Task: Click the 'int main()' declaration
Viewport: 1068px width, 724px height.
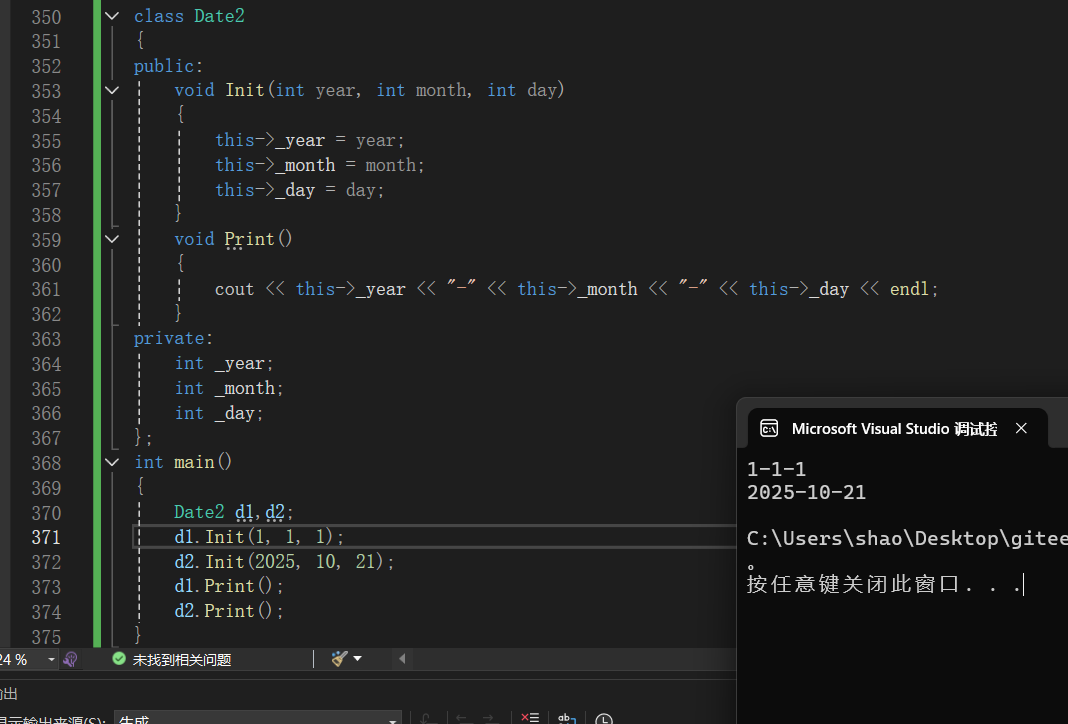Action: [183, 462]
